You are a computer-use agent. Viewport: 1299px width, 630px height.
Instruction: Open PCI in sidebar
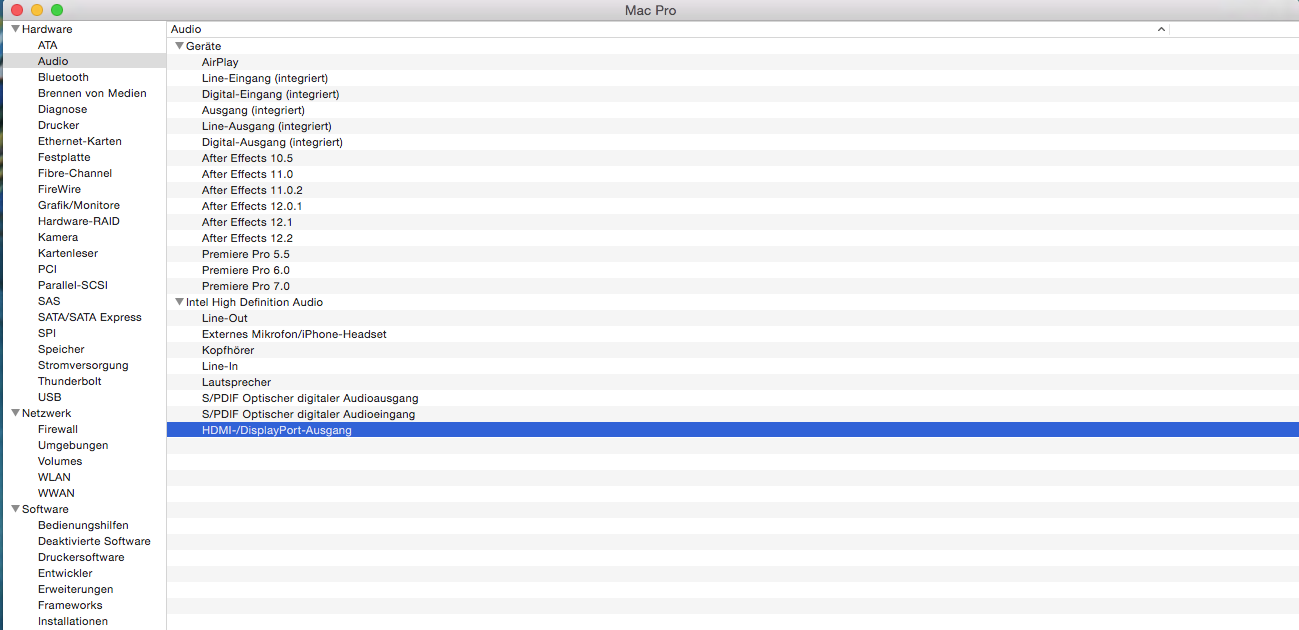click(48, 269)
